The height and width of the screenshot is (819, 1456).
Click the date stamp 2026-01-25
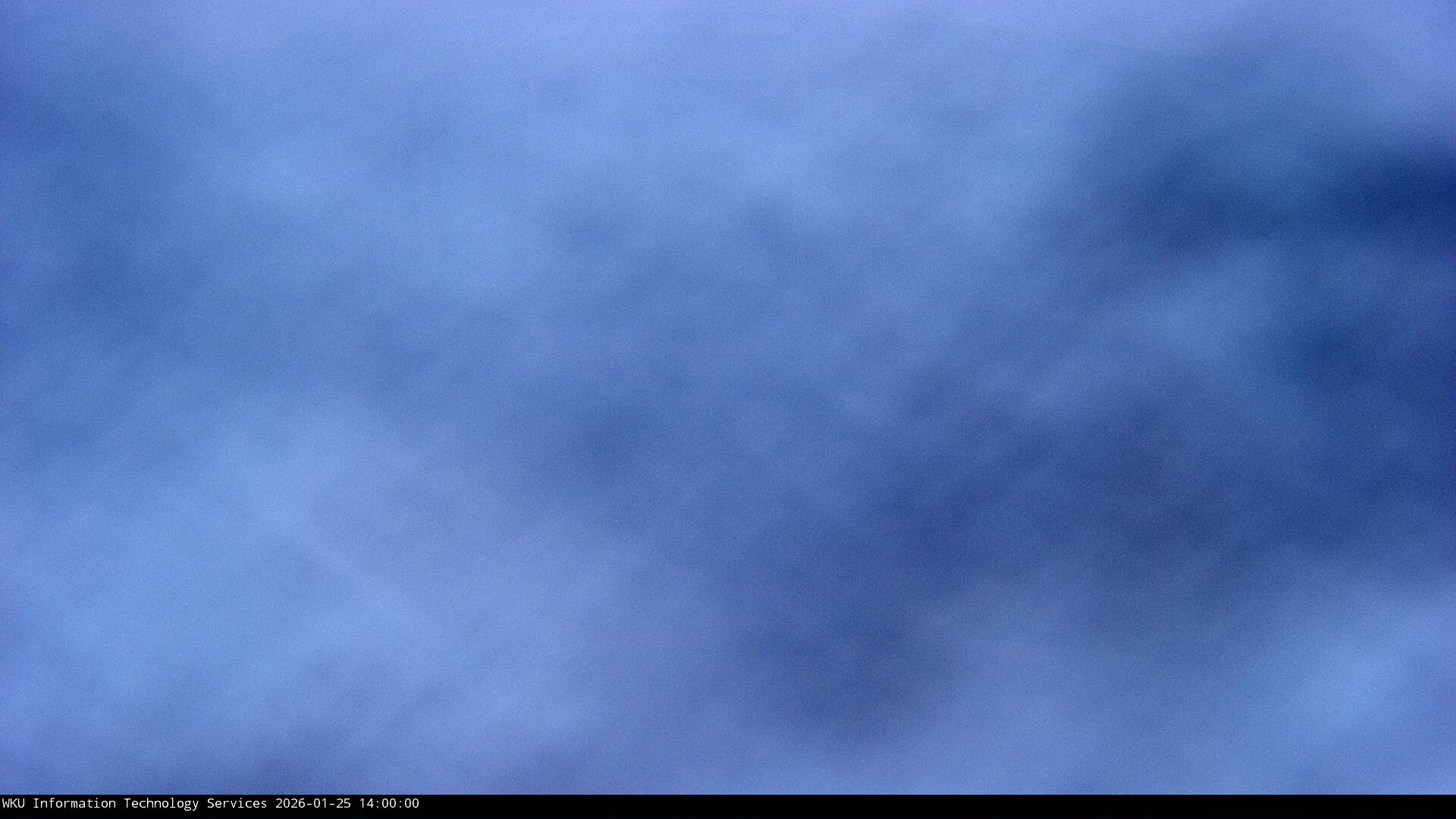coord(312,803)
